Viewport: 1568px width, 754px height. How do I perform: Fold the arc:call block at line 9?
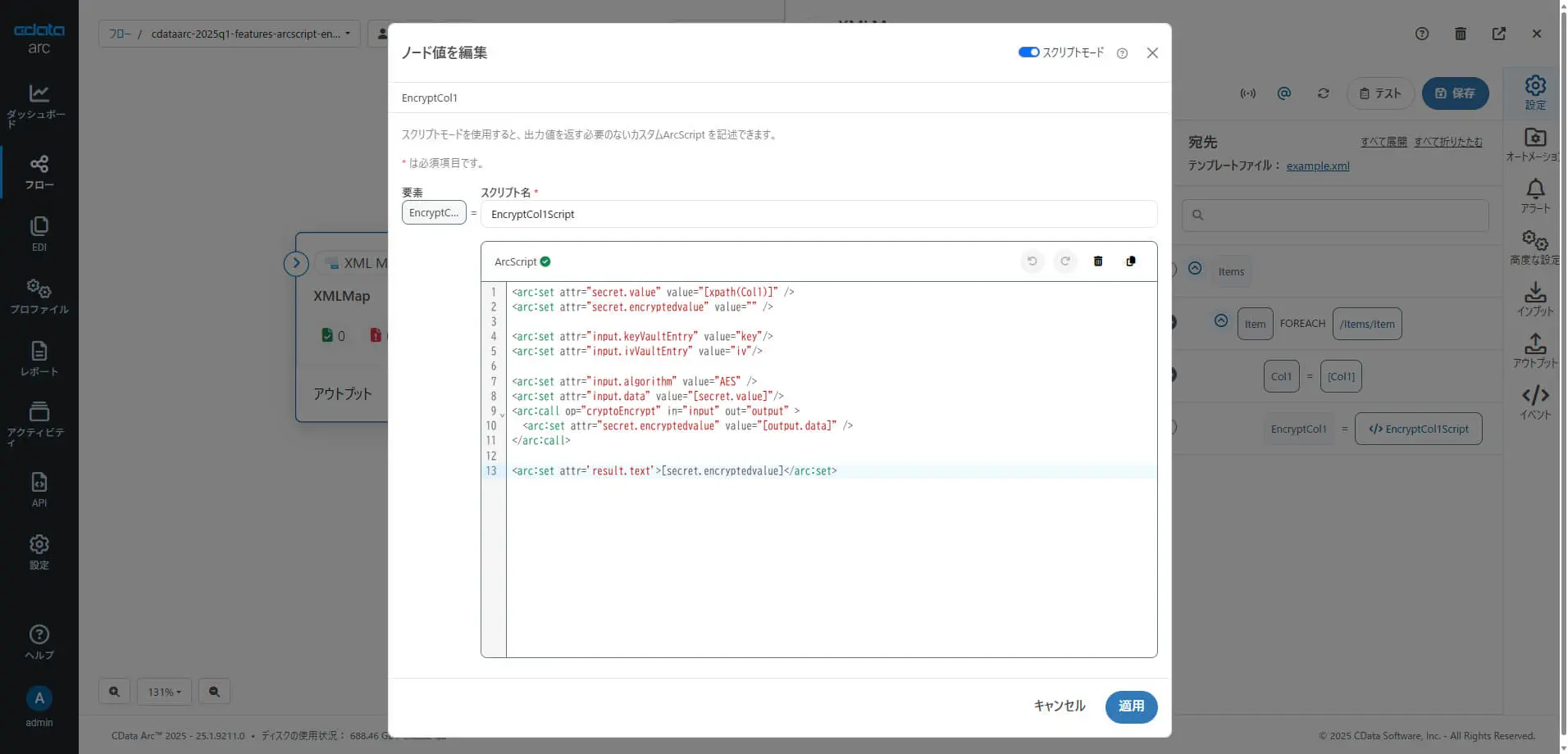click(502, 414)
